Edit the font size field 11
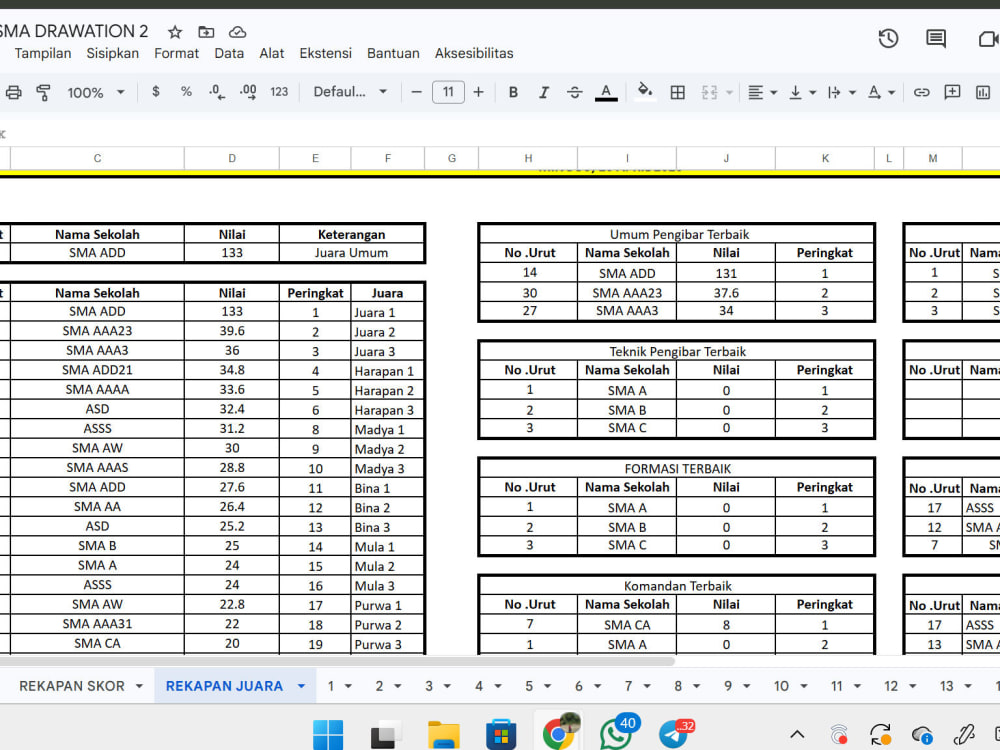The width and height of the screenshot is (1000, 750). coord(448,92)
